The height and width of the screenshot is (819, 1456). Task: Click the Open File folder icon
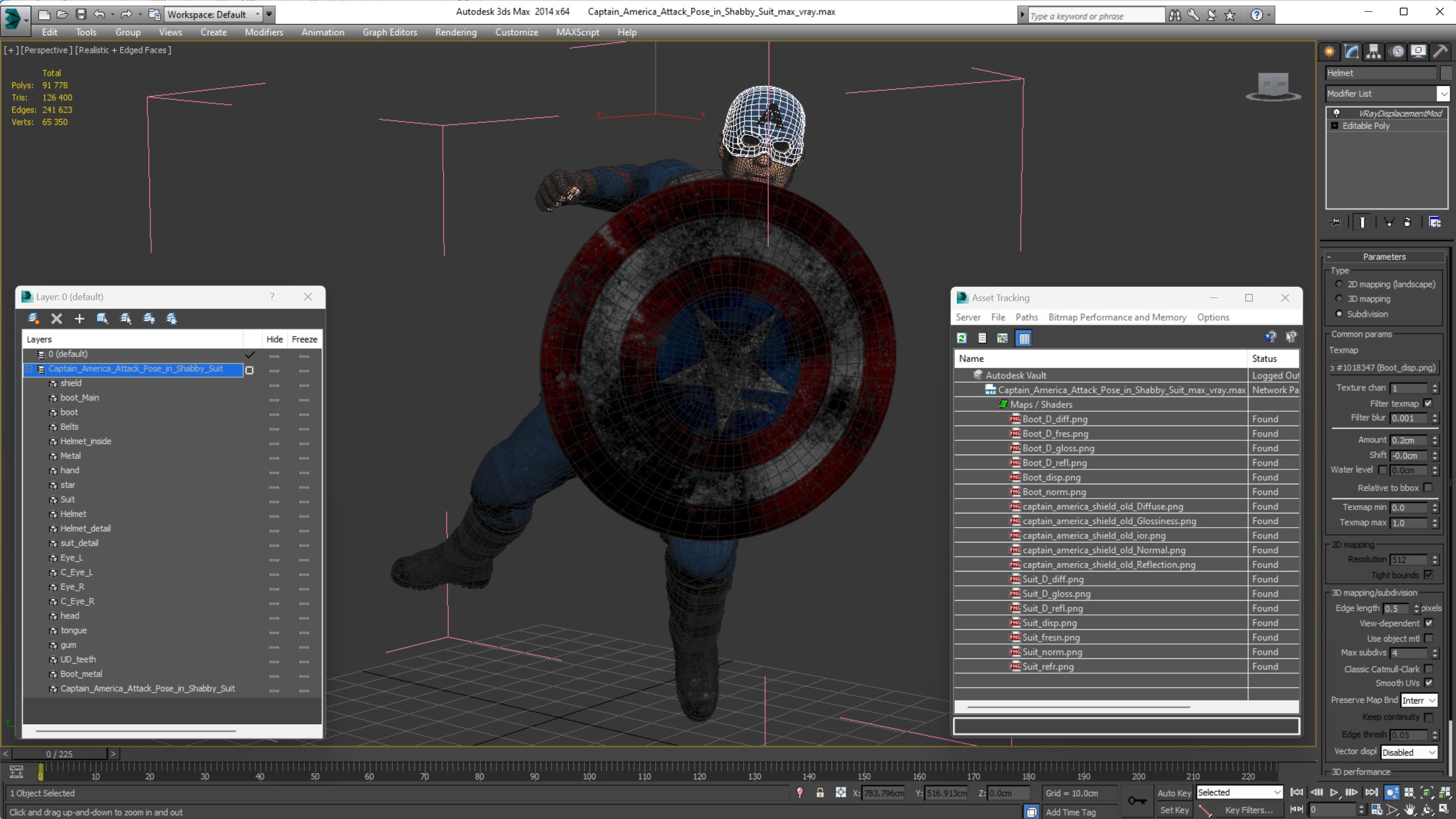click(62, 14)
